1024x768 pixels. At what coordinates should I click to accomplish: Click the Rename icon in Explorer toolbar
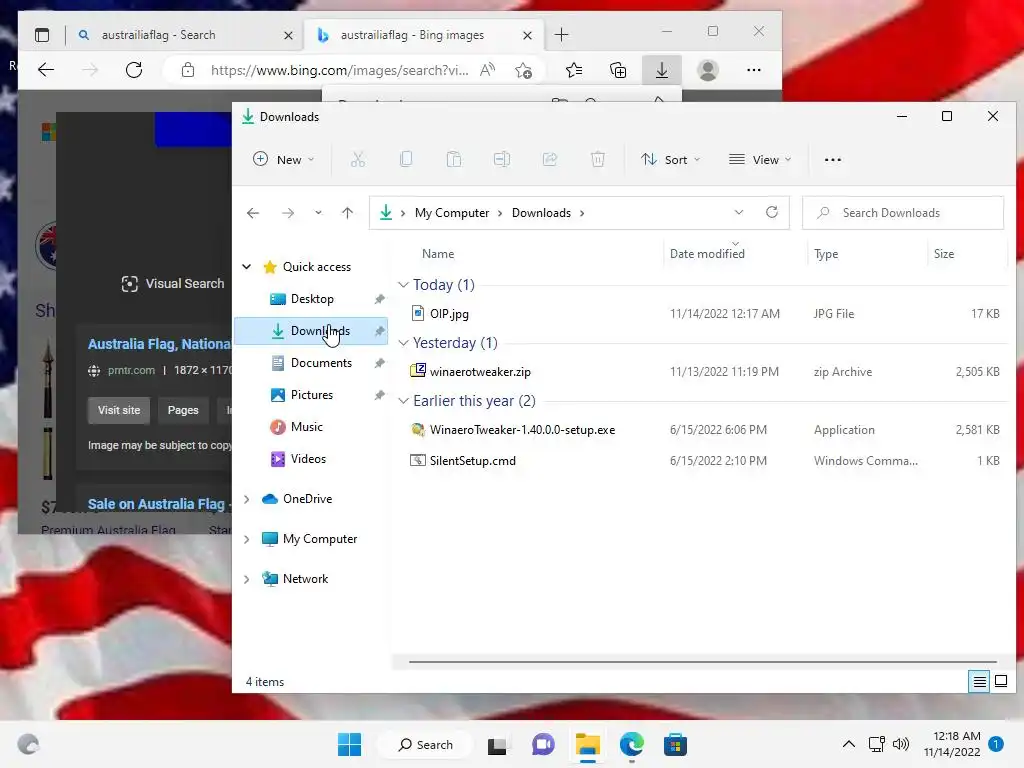tap(502, 159)
